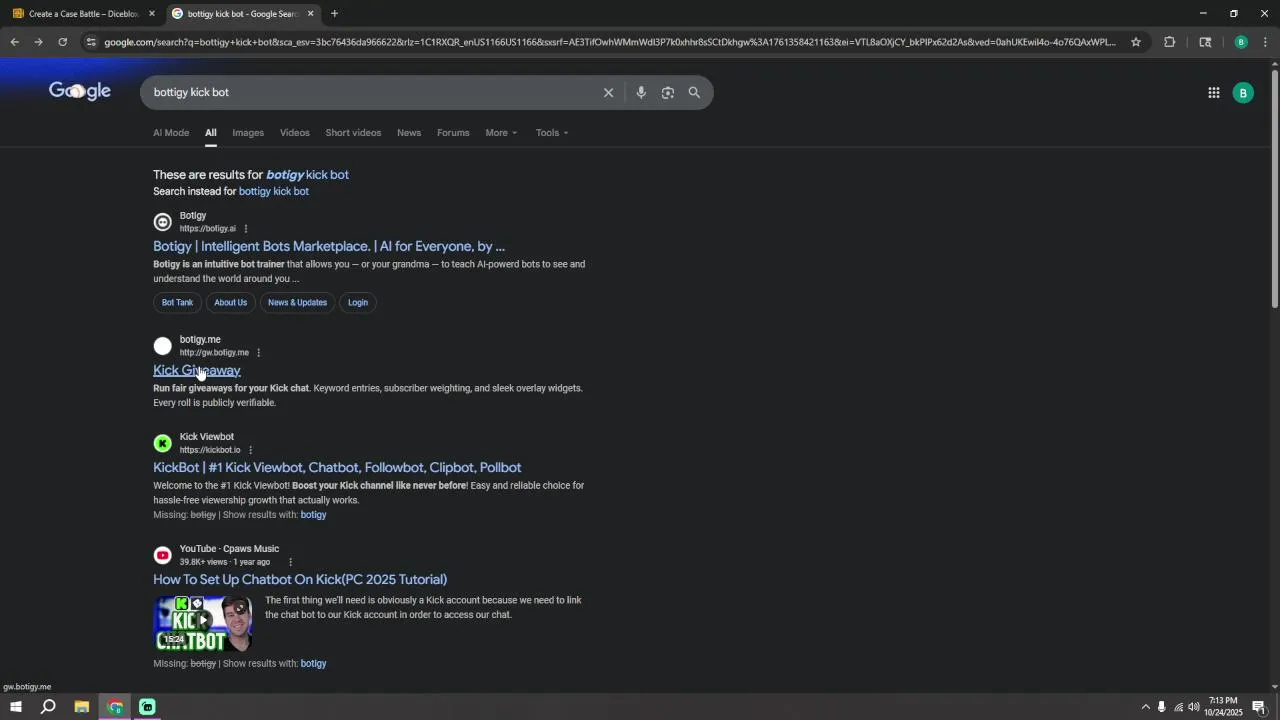Show hidden system tray icons
Viewport: 1280px width, 720px height.
1145,707
